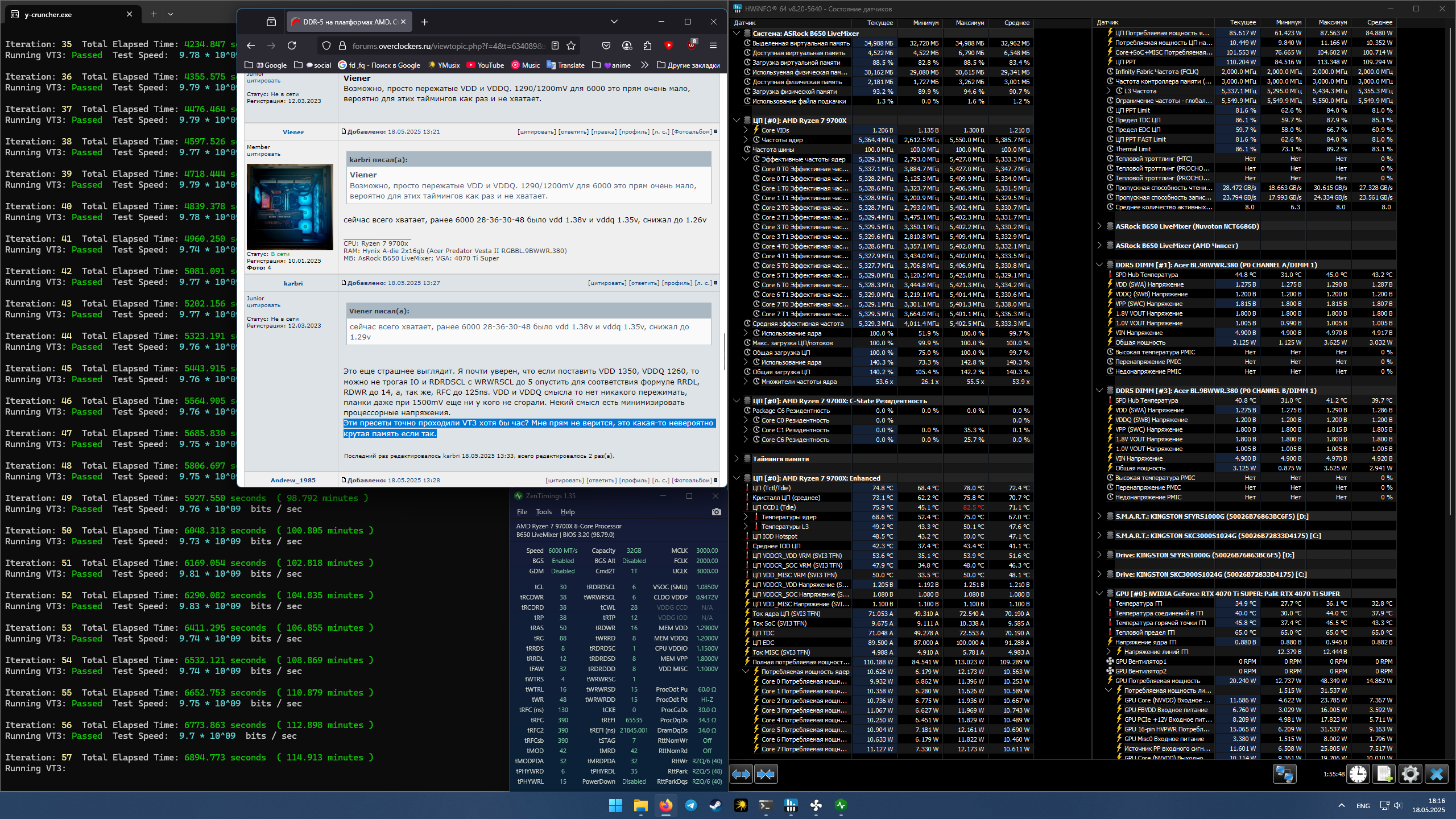The width and height of the screenshot is (1456, 819).
Task: Expand the Тайминги памяти sensor group
Action: (737, 459)
